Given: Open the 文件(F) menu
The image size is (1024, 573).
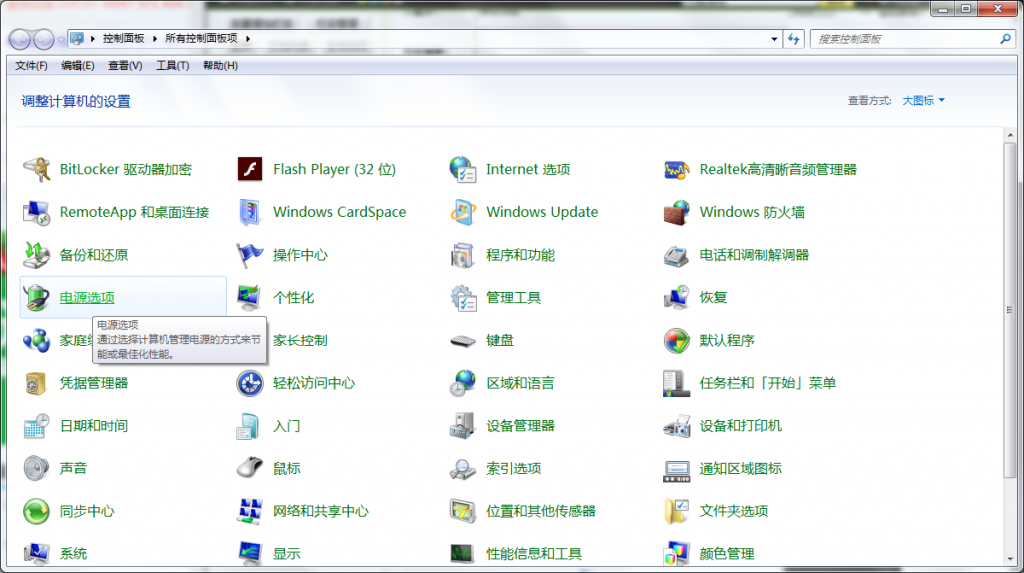Looking at the screenshot, I should pos(31,65).
